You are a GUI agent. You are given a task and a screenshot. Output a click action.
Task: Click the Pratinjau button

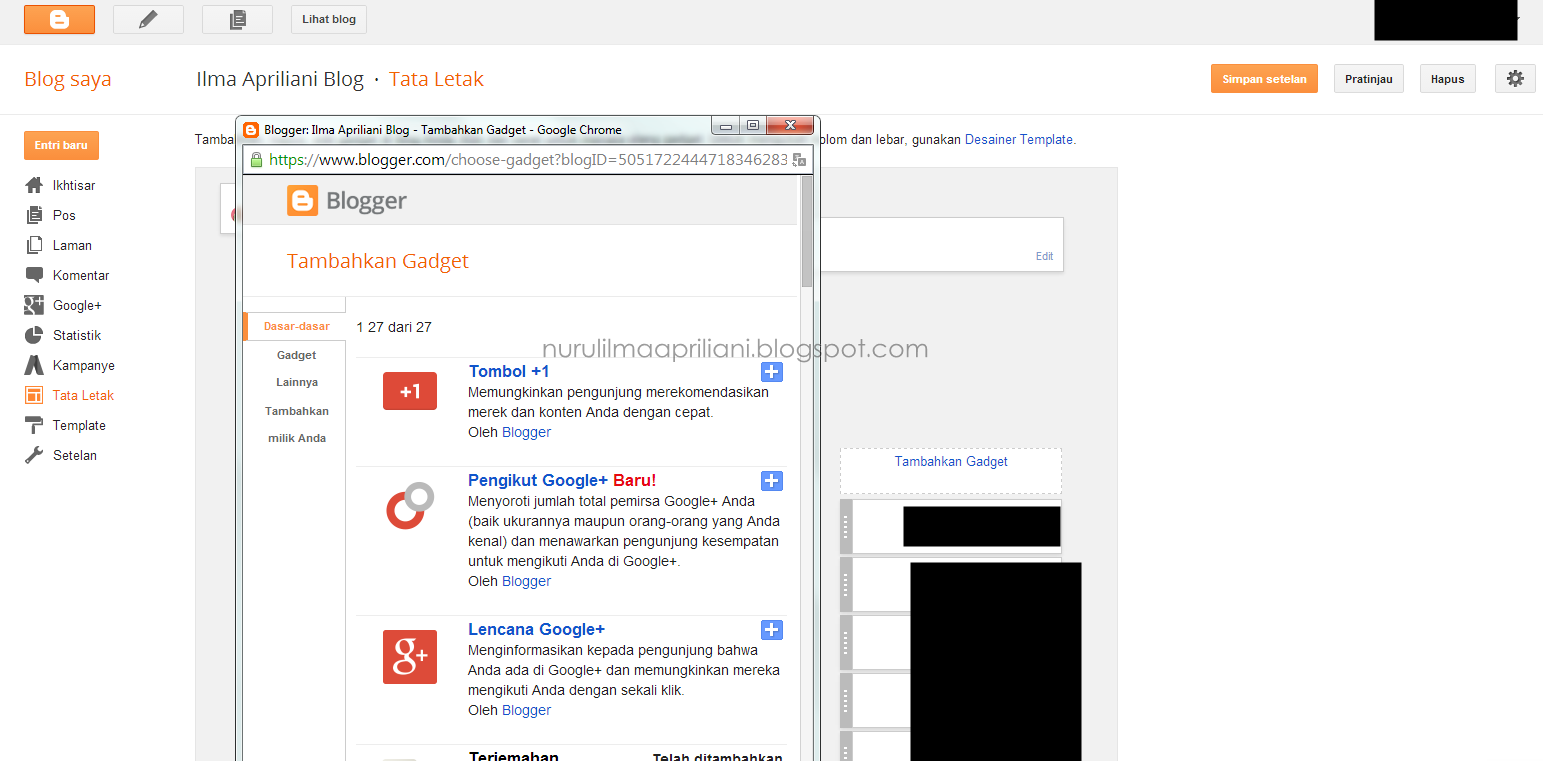pos(1369,79)
